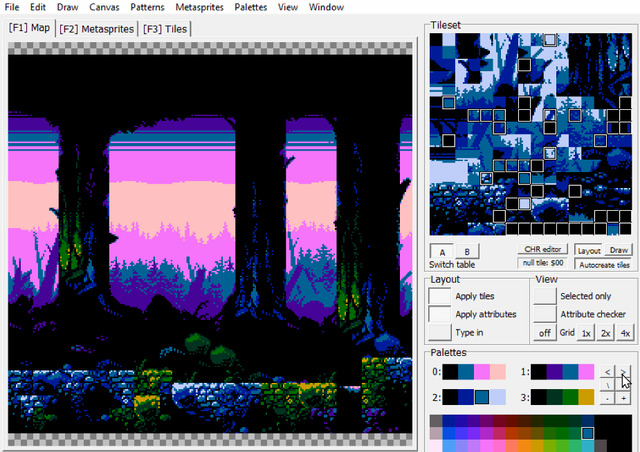Toggle the Apply tiles option
640x452 pixels.
[x=439, y=296]
